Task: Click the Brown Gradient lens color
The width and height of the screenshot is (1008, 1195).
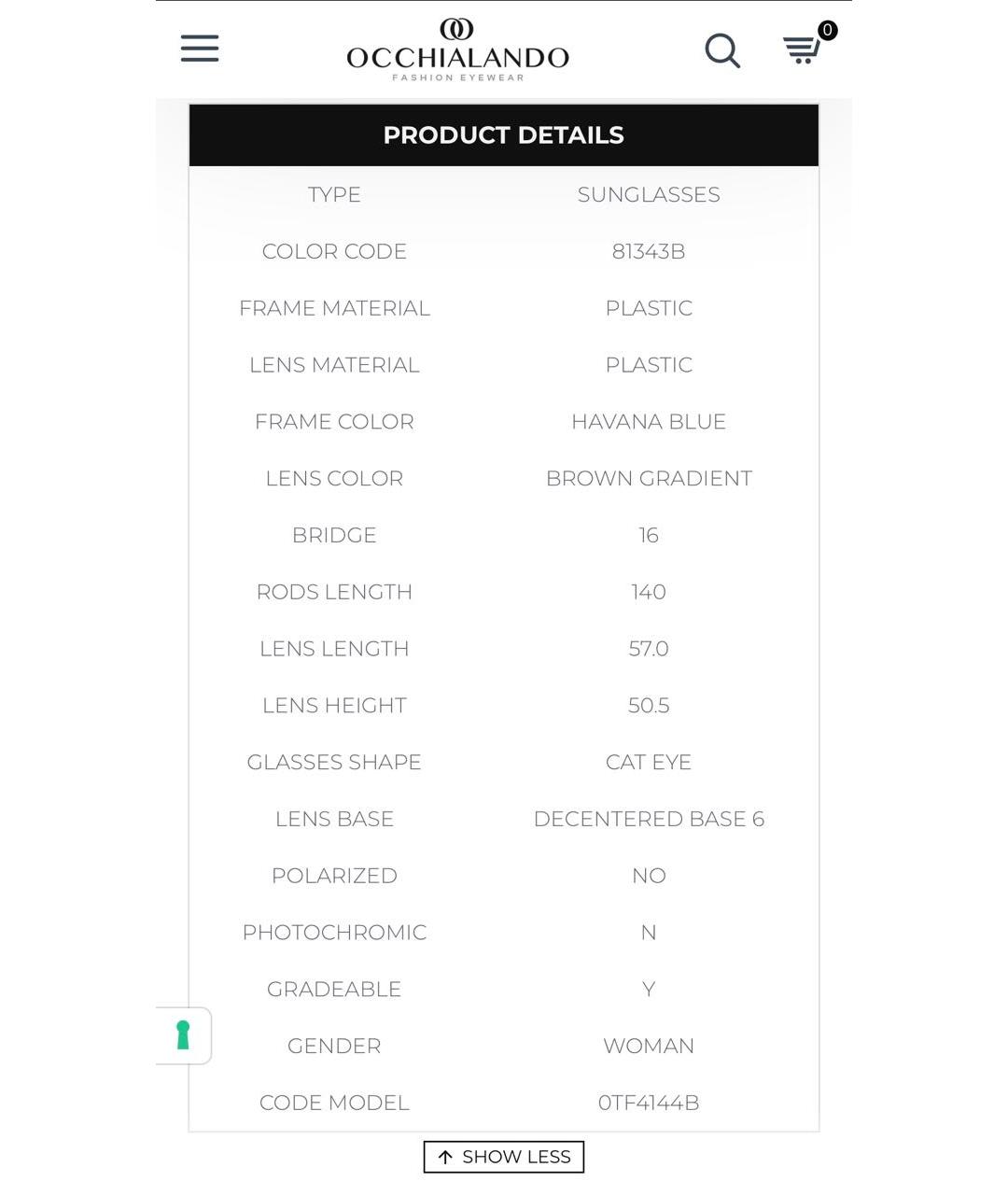Action: point(649,479)
